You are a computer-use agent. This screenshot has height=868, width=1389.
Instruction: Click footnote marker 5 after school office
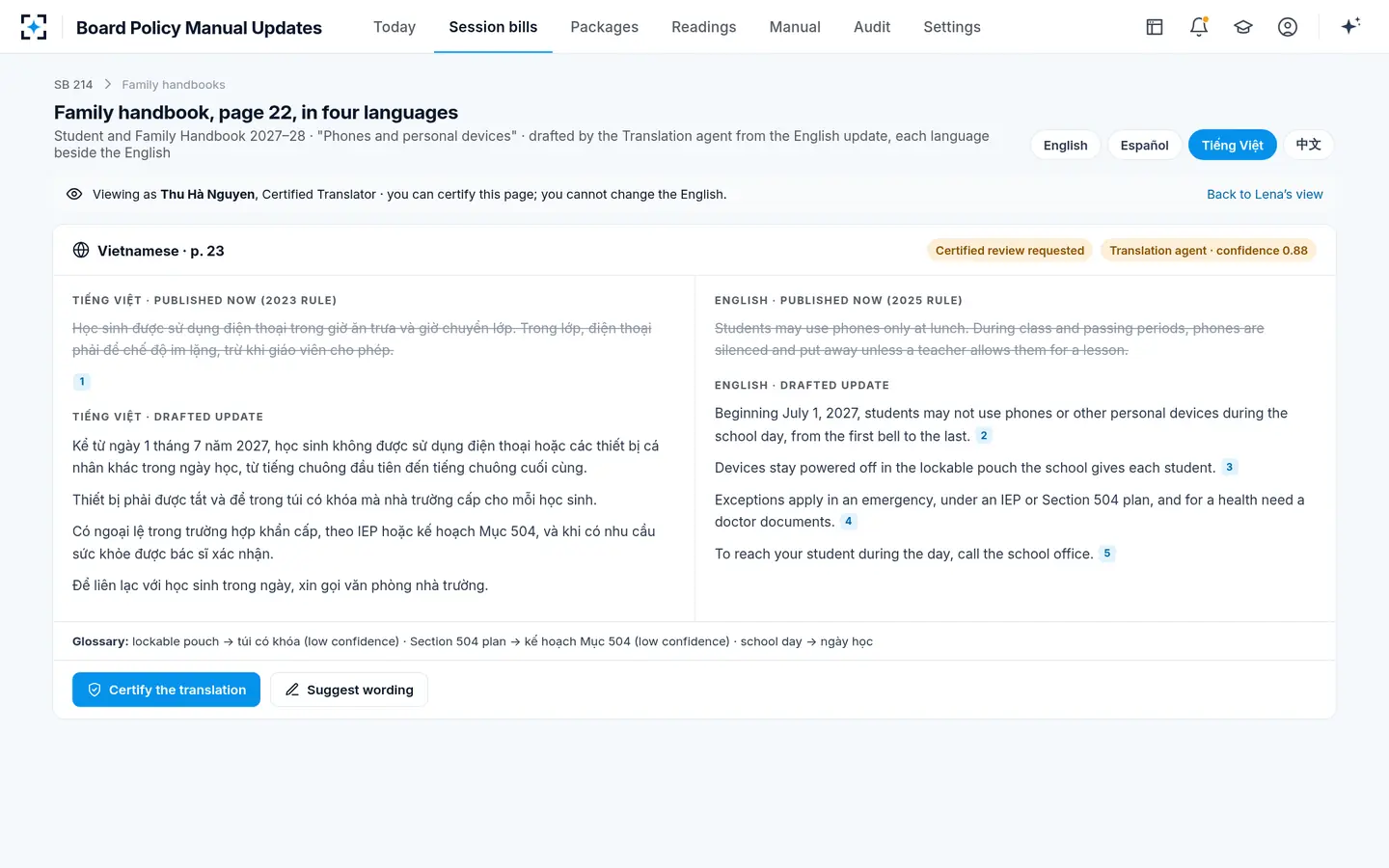click(x=1107, y=554)
